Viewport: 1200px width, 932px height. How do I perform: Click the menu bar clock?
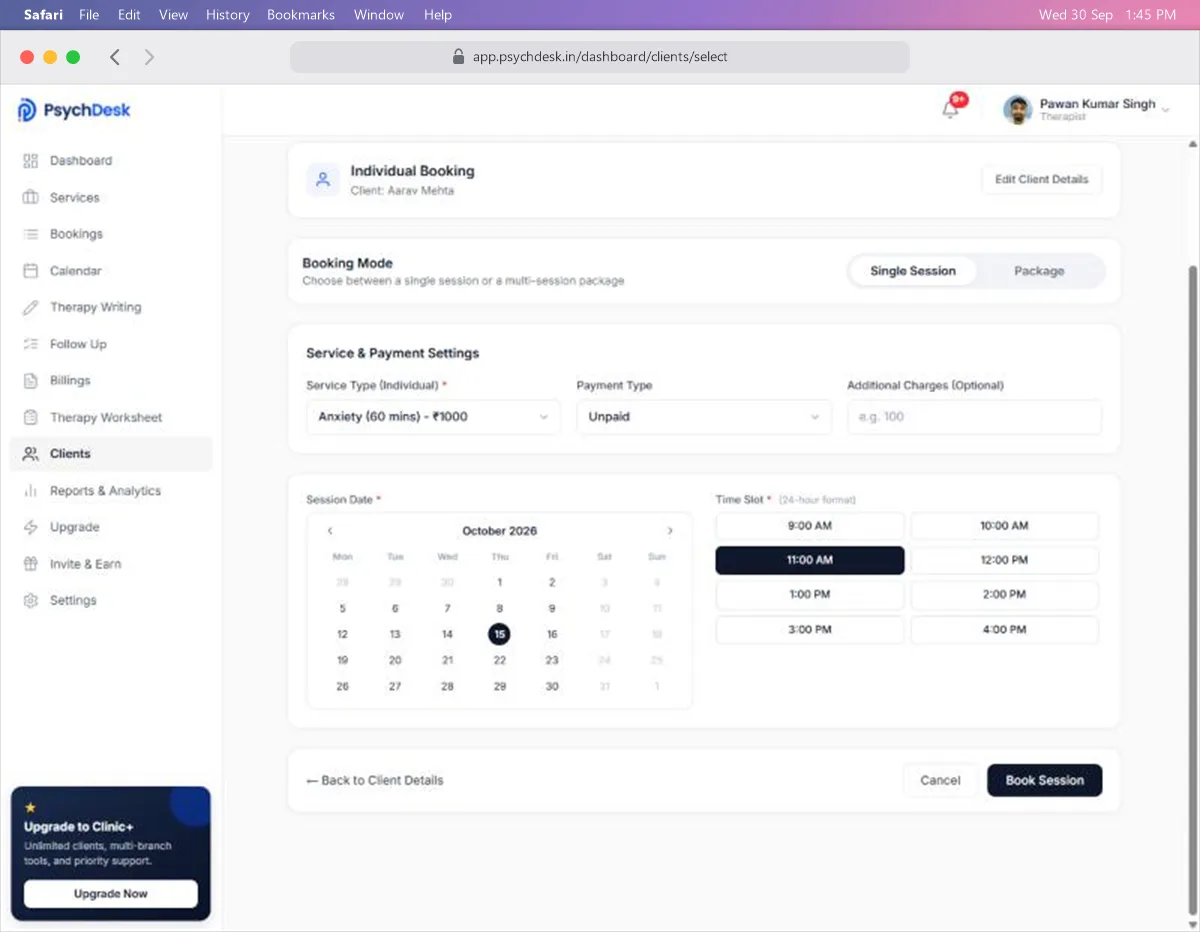tap(1107, 15)
